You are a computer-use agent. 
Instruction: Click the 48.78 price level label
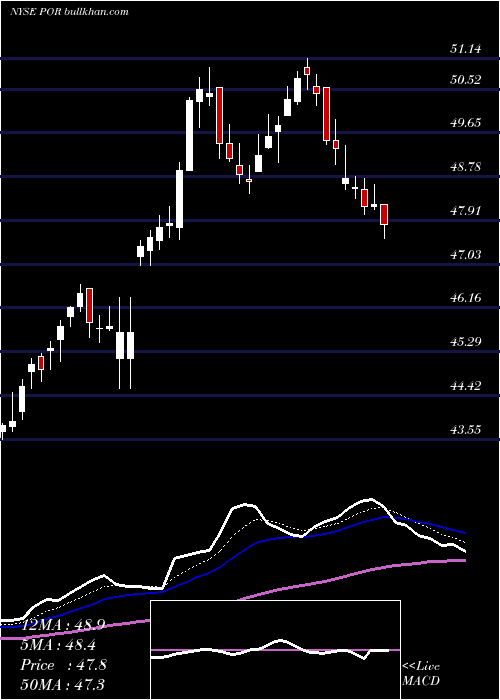click(x=466, y=167)
